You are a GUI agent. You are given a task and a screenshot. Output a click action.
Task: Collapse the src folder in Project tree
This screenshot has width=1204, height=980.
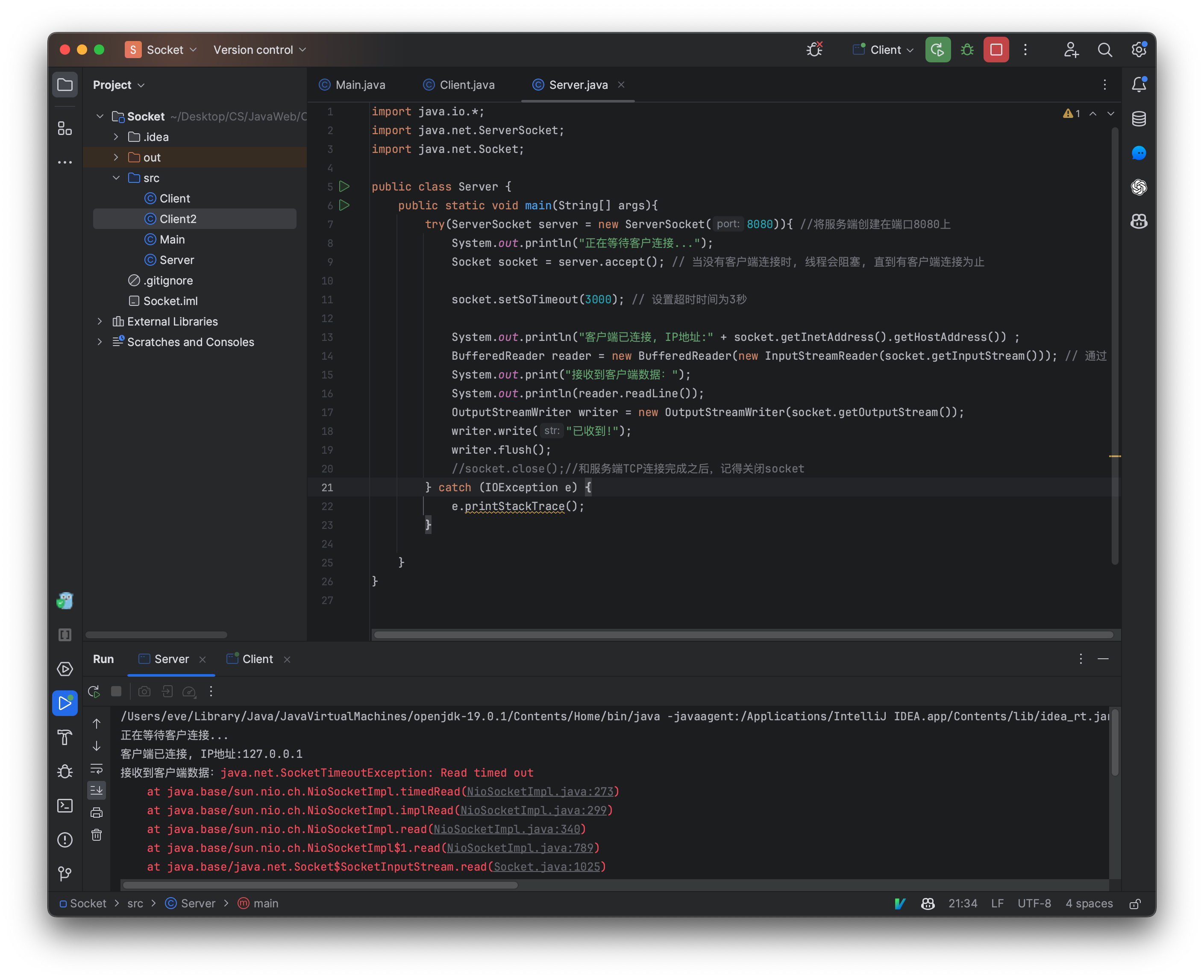click(116, 178)
